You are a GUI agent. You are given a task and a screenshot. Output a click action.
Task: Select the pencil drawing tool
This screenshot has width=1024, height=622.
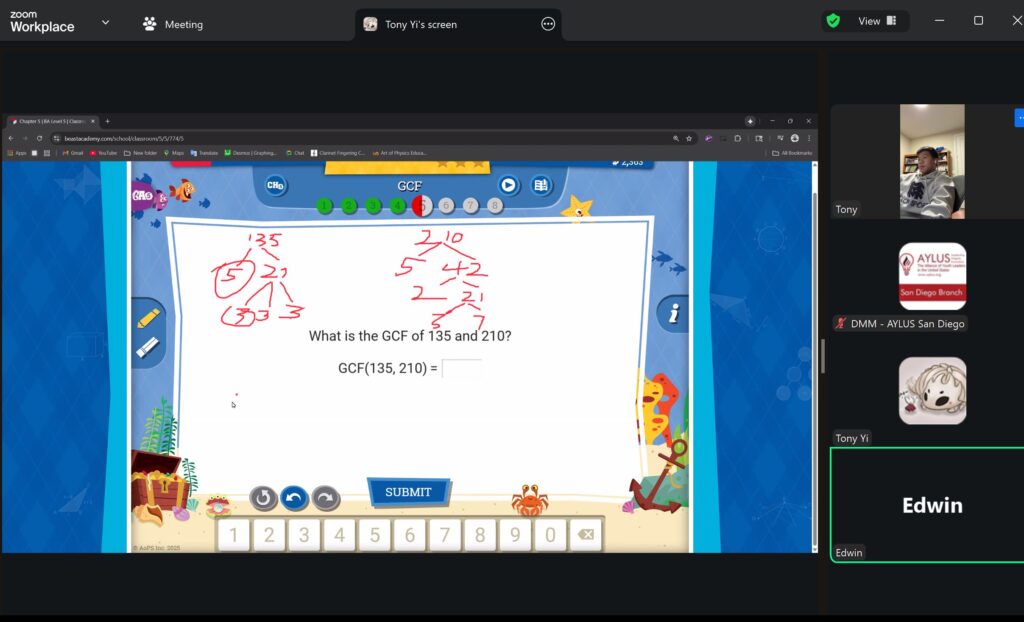tap(148, 319)
